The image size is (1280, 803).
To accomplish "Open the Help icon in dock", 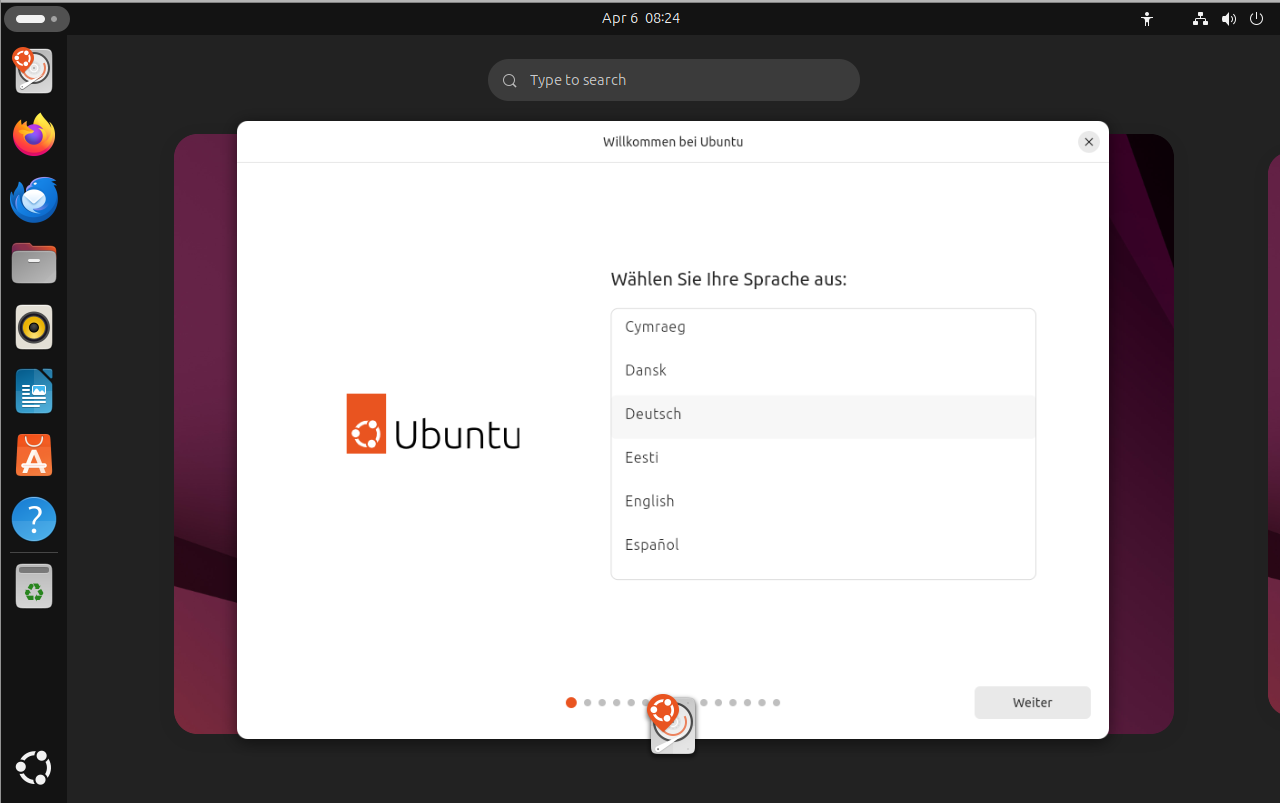I will coord(34,520).
